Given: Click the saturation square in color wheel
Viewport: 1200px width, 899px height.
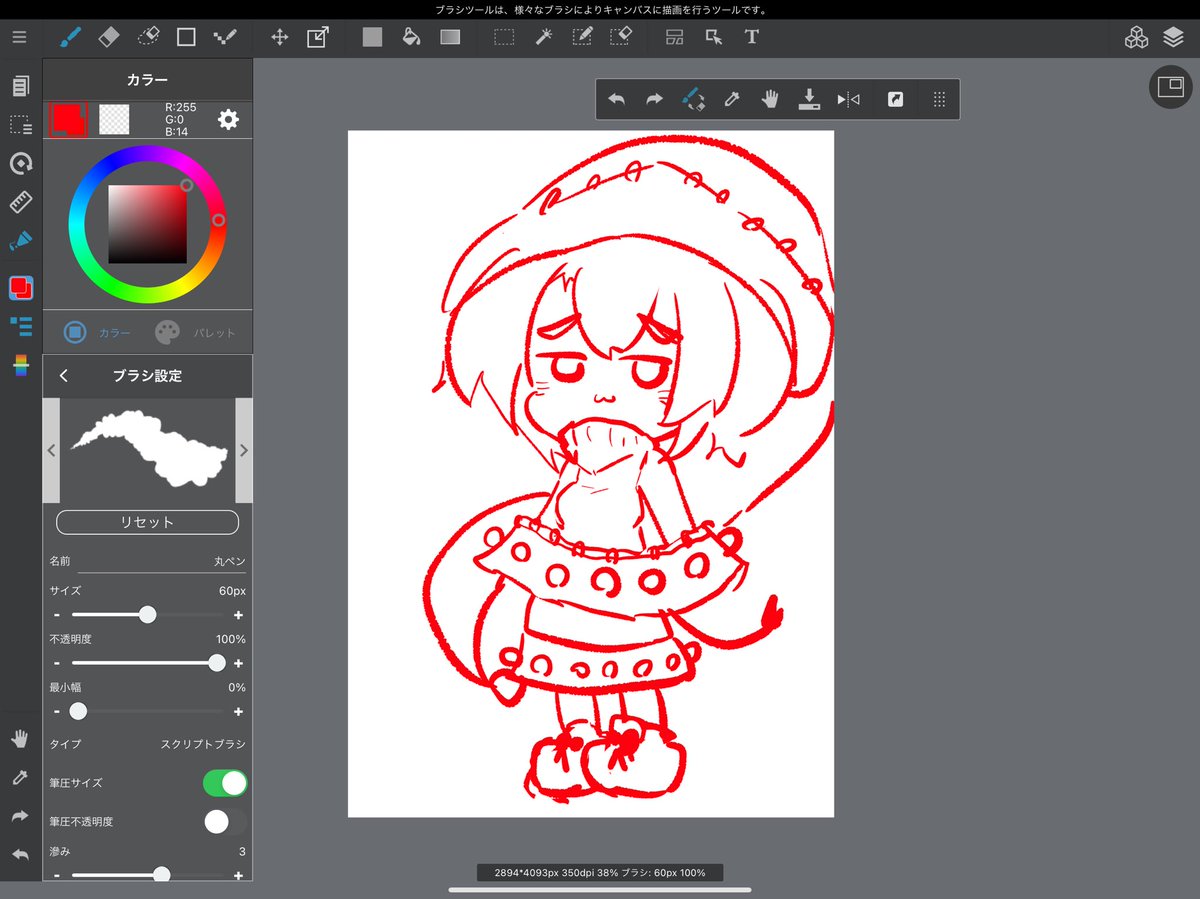Looking at the screenshot, I should [147, 224].
